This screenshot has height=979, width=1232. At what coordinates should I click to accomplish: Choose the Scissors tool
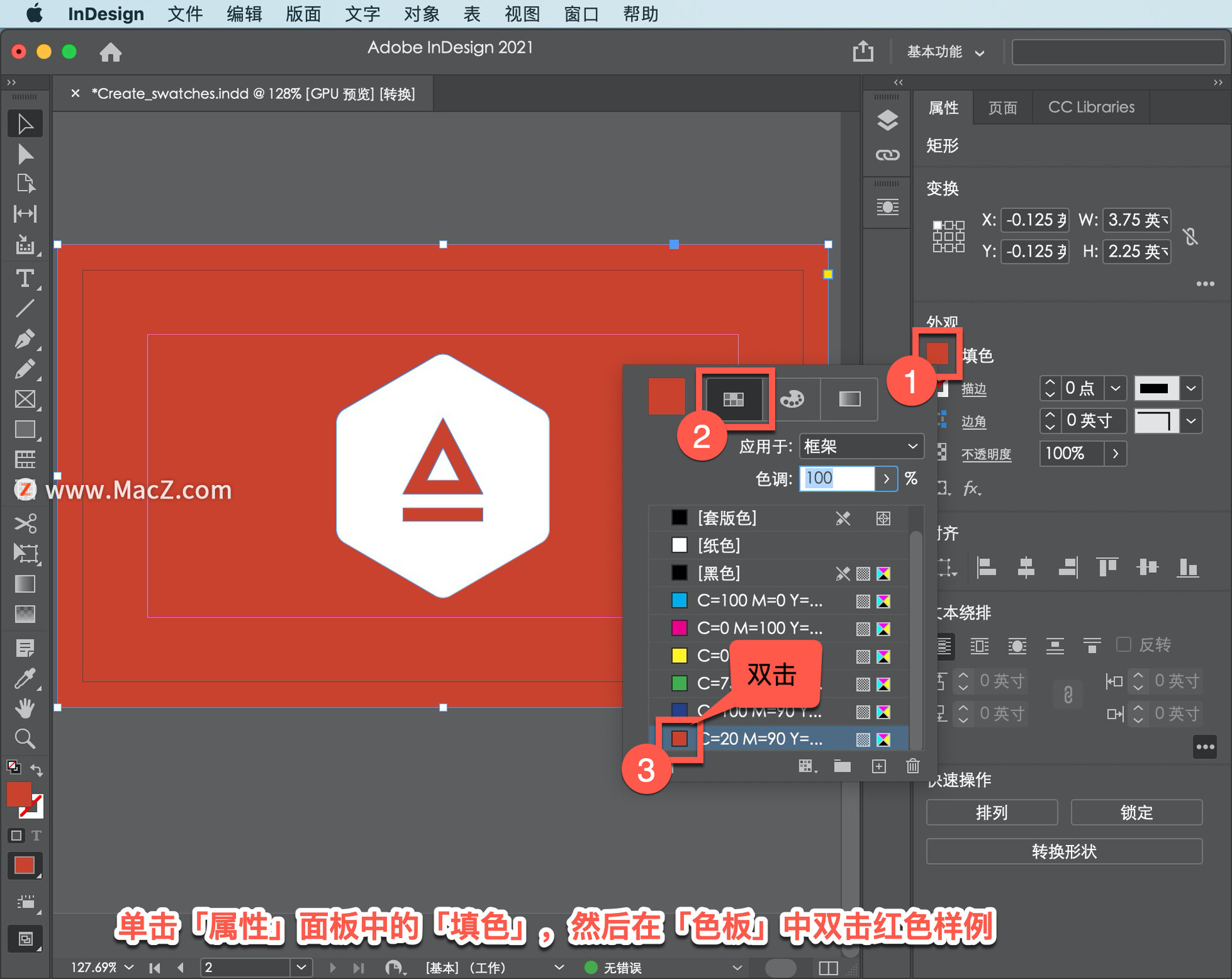pos(24,524)
